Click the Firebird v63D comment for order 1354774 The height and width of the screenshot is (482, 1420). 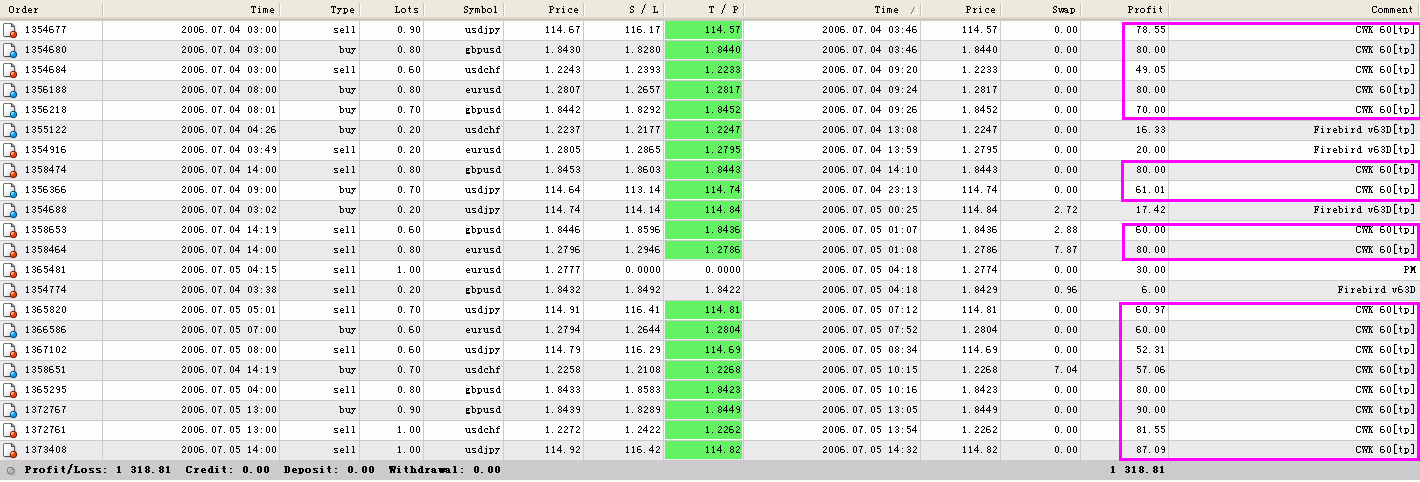pyautogui.click(x=1378, y=290)
